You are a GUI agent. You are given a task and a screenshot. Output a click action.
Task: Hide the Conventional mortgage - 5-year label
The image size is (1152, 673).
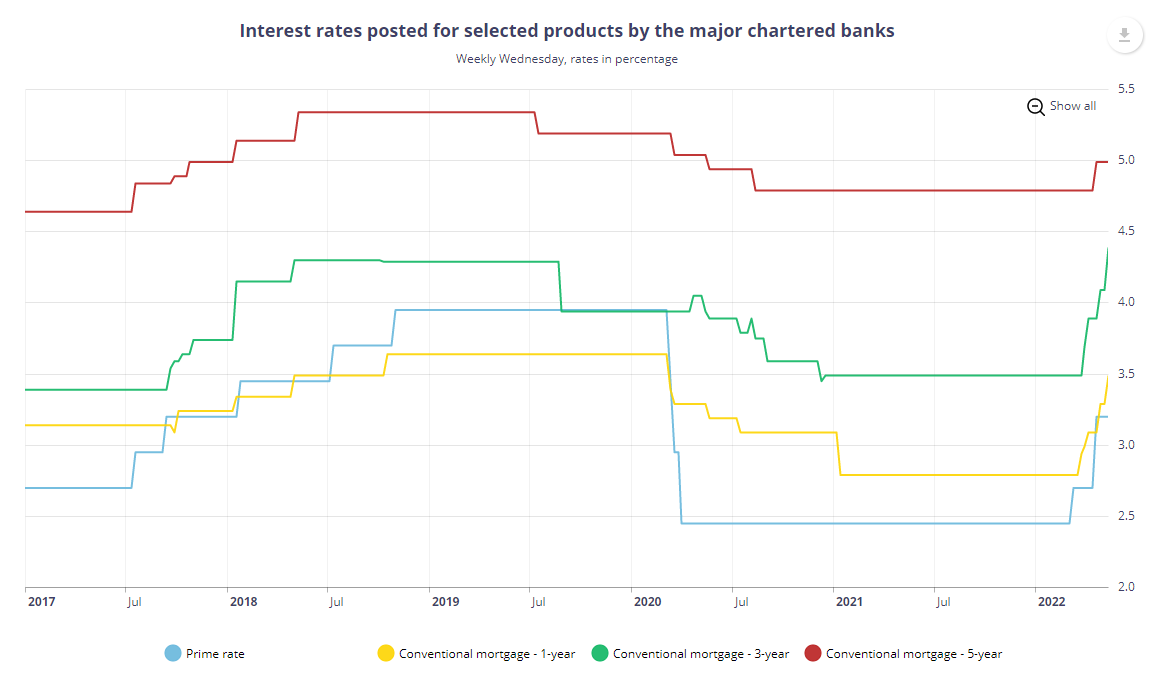coord(914,654)
